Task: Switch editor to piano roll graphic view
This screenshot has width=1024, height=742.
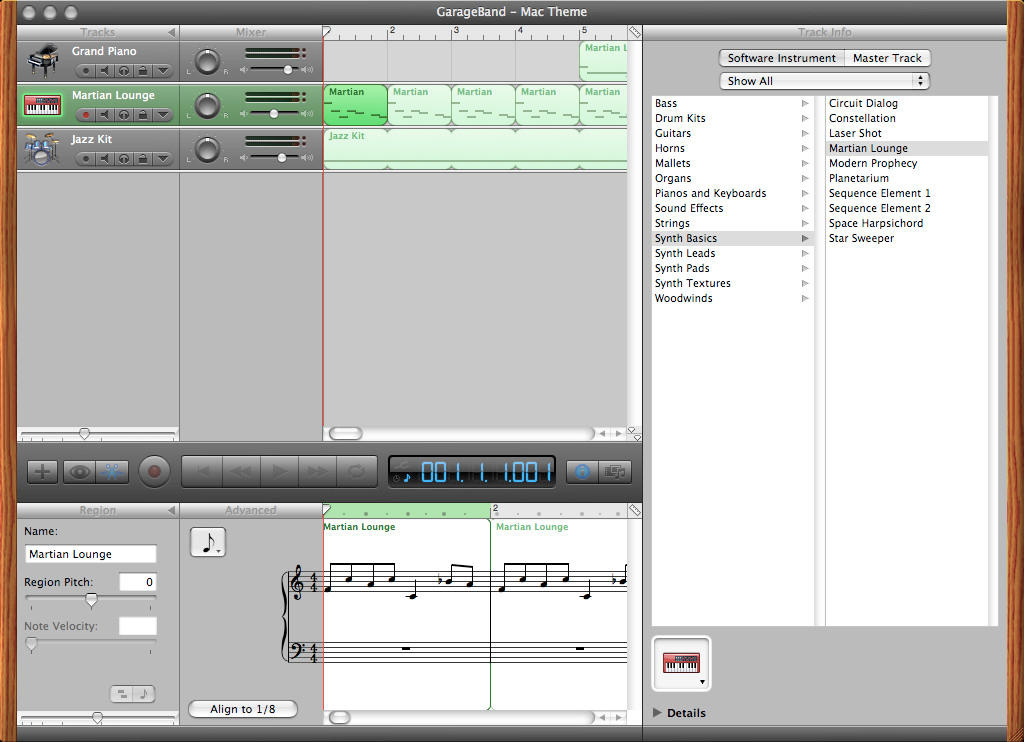Action: click(x=121, y=694)
